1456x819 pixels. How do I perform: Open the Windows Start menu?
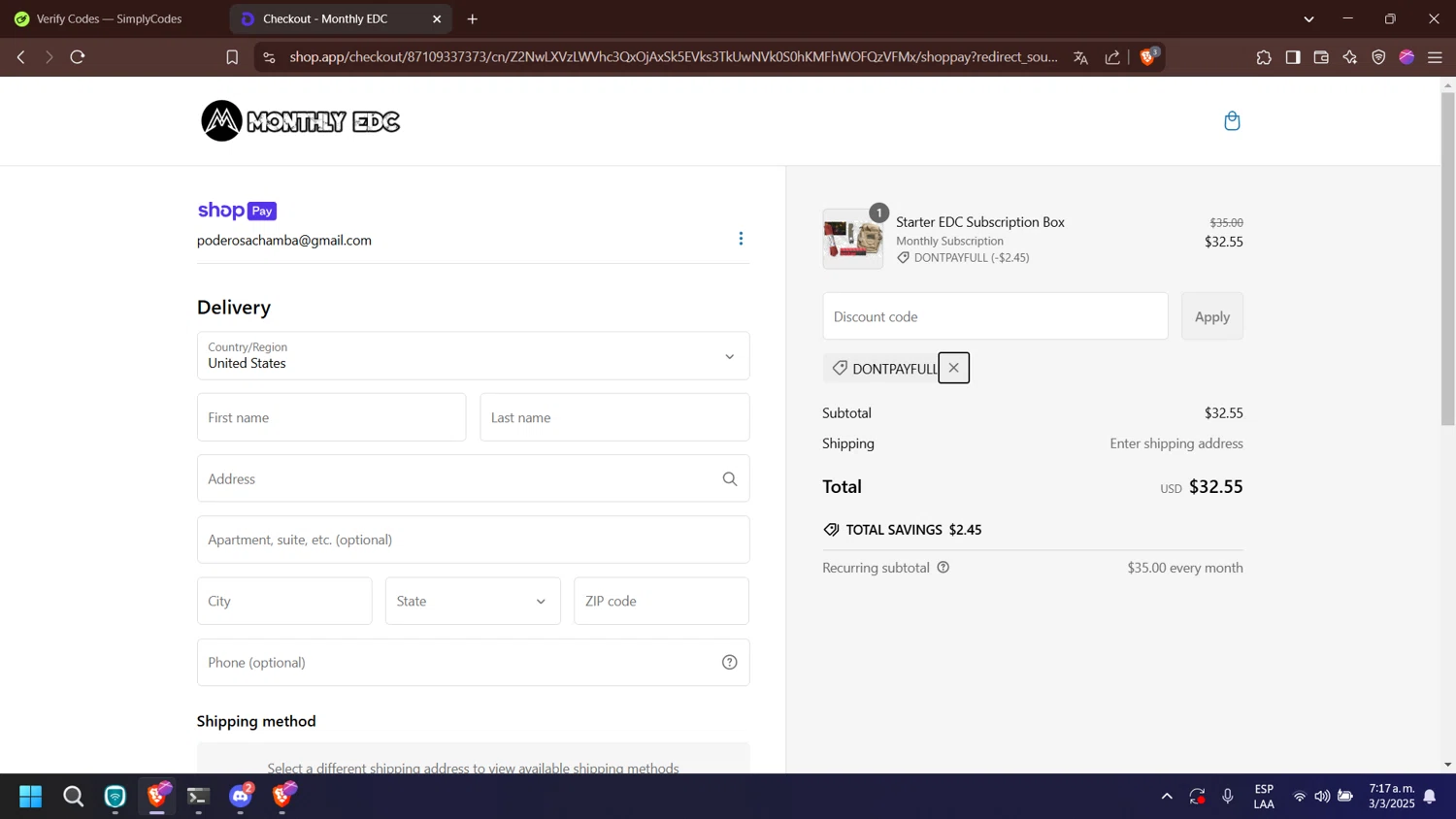coord(31,797)
